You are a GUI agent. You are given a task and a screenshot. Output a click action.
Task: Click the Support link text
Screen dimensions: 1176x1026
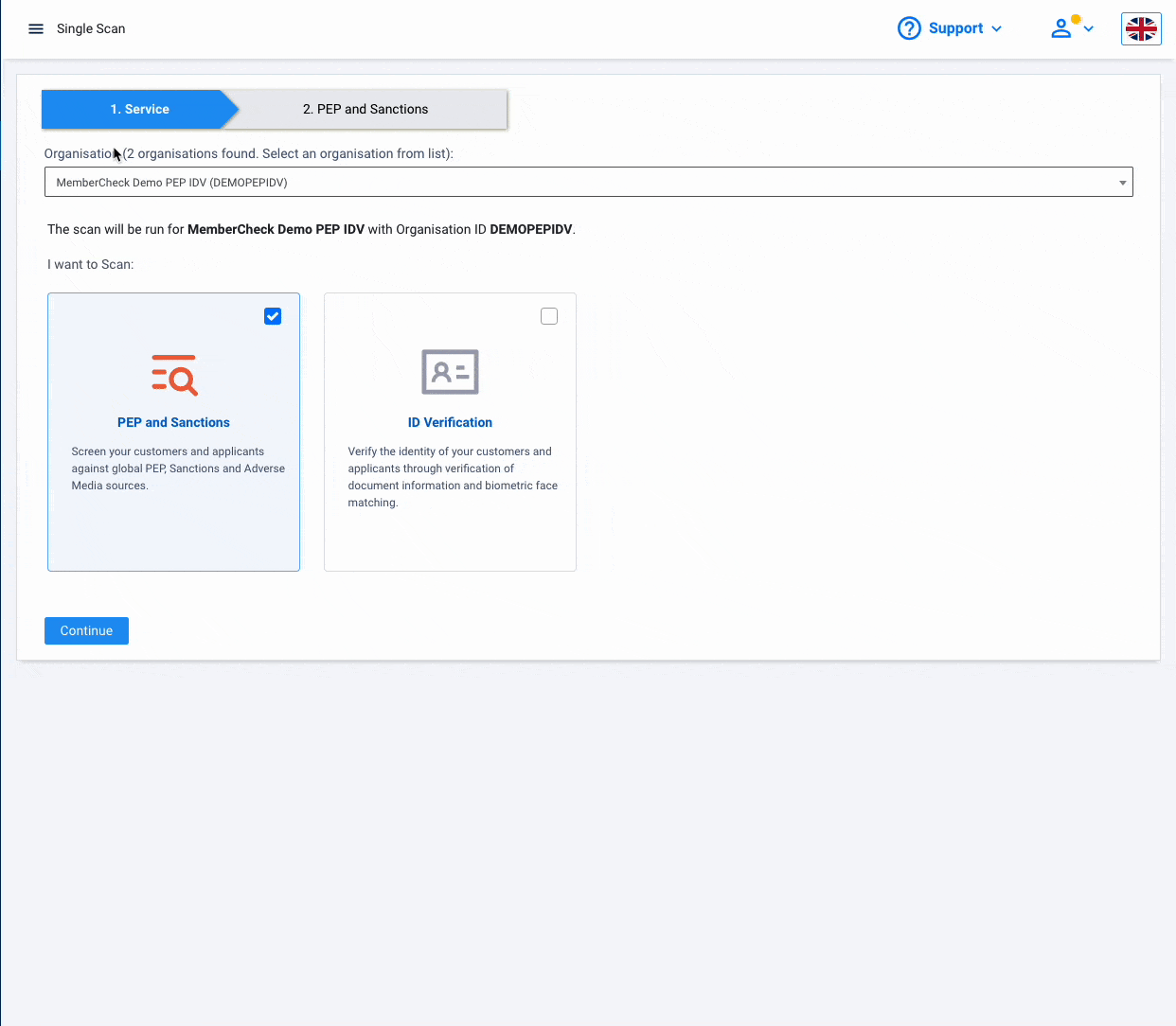(x=955, y=28)
